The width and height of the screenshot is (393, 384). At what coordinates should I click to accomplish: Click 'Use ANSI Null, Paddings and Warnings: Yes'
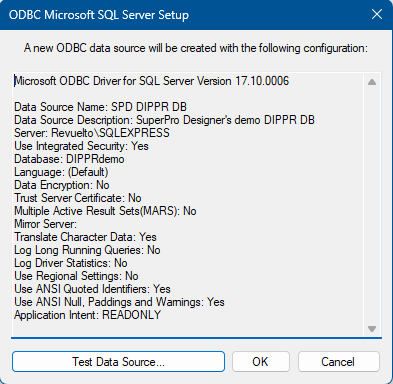point(119,302)
